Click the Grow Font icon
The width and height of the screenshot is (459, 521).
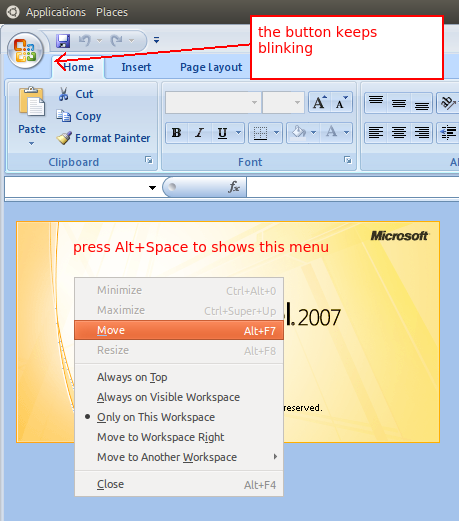point(319,102)
